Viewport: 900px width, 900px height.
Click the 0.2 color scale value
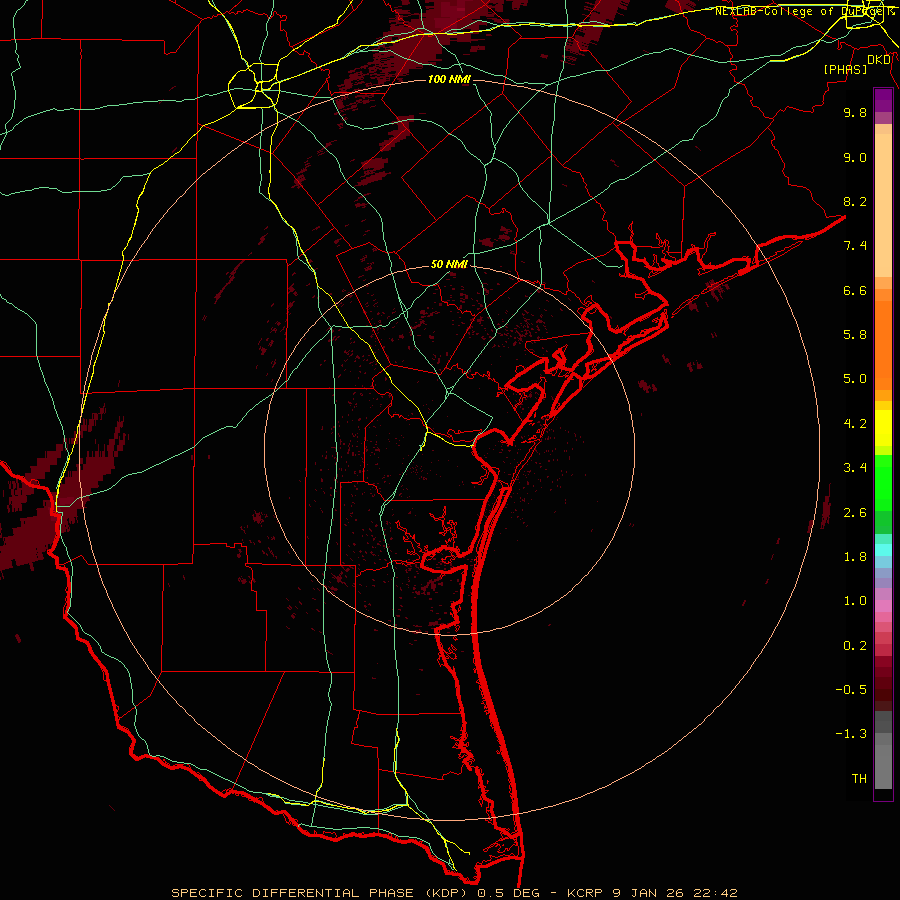(855, 646)
